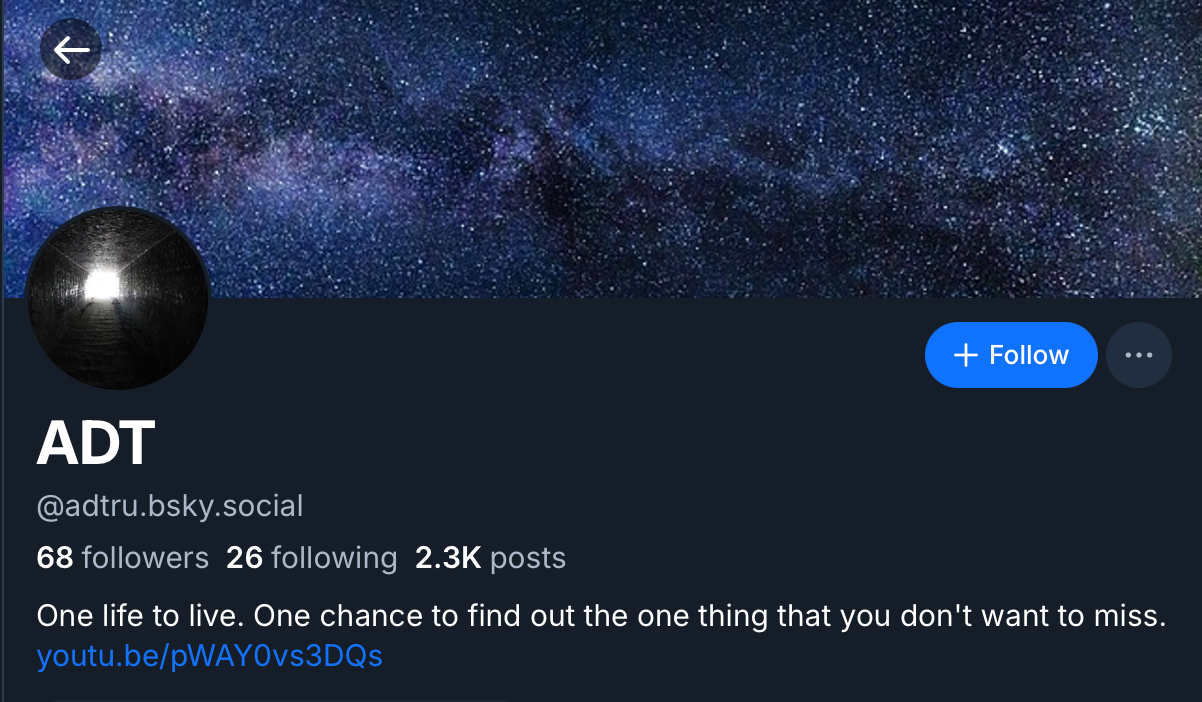Click the 2.3K posts count

(x=490, y=557)
